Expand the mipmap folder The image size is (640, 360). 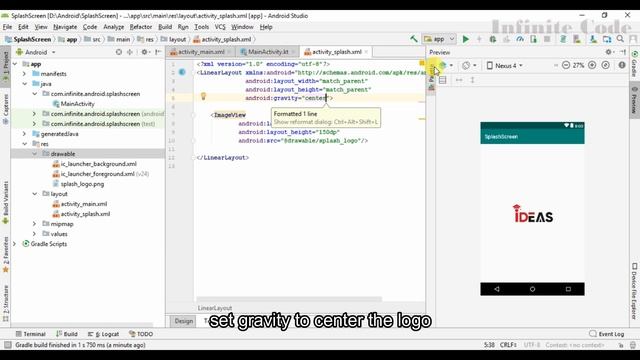[35, 224]
